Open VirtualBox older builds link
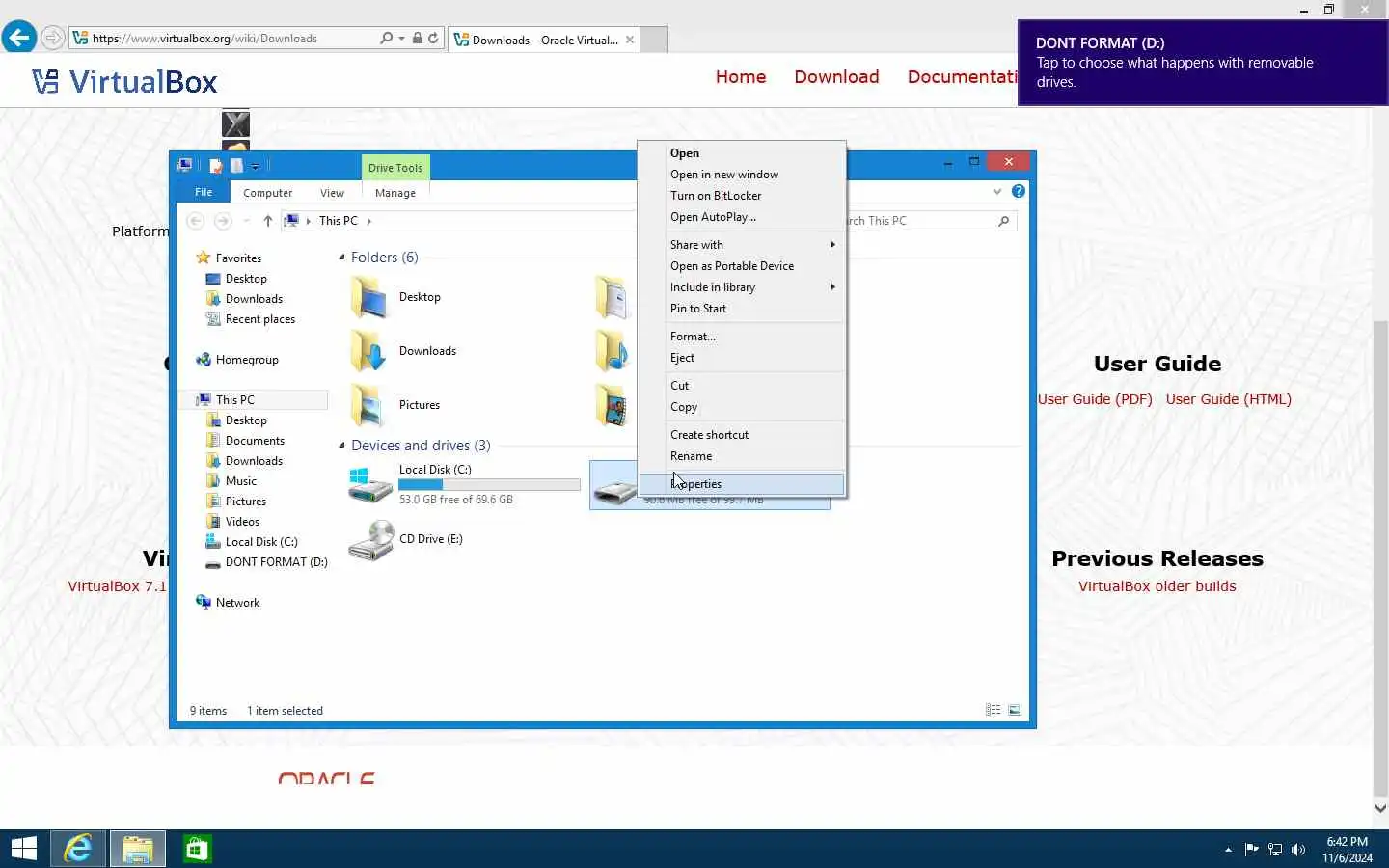 1157,586
